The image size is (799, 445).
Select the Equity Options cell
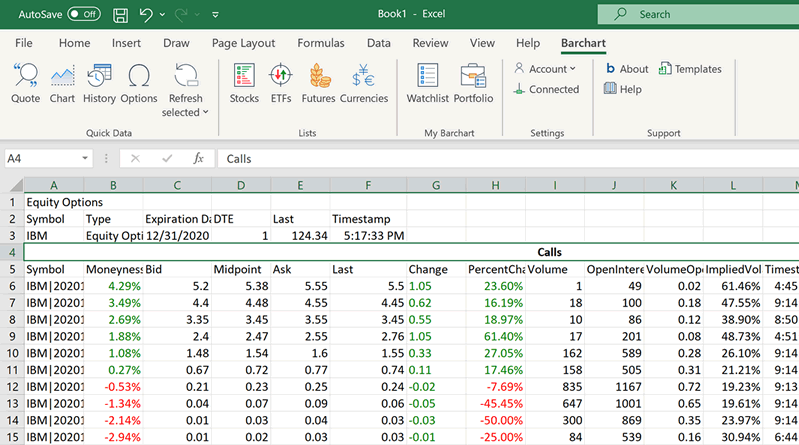coord(54,202)
